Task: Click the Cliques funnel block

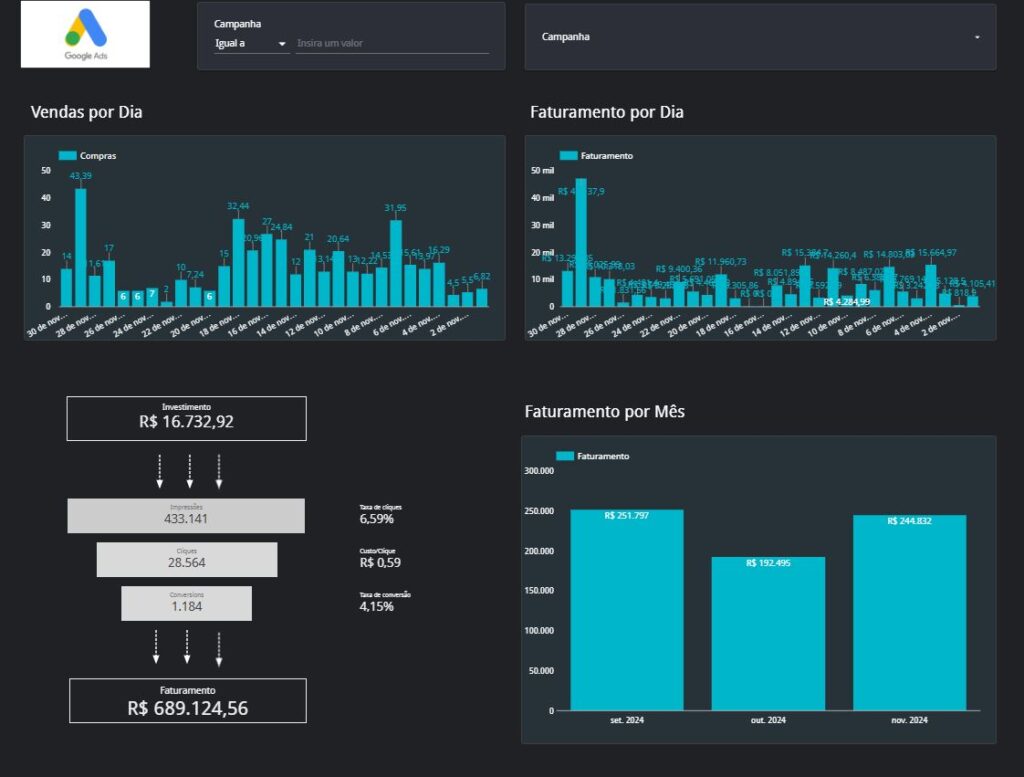Action: pos(186,559)
